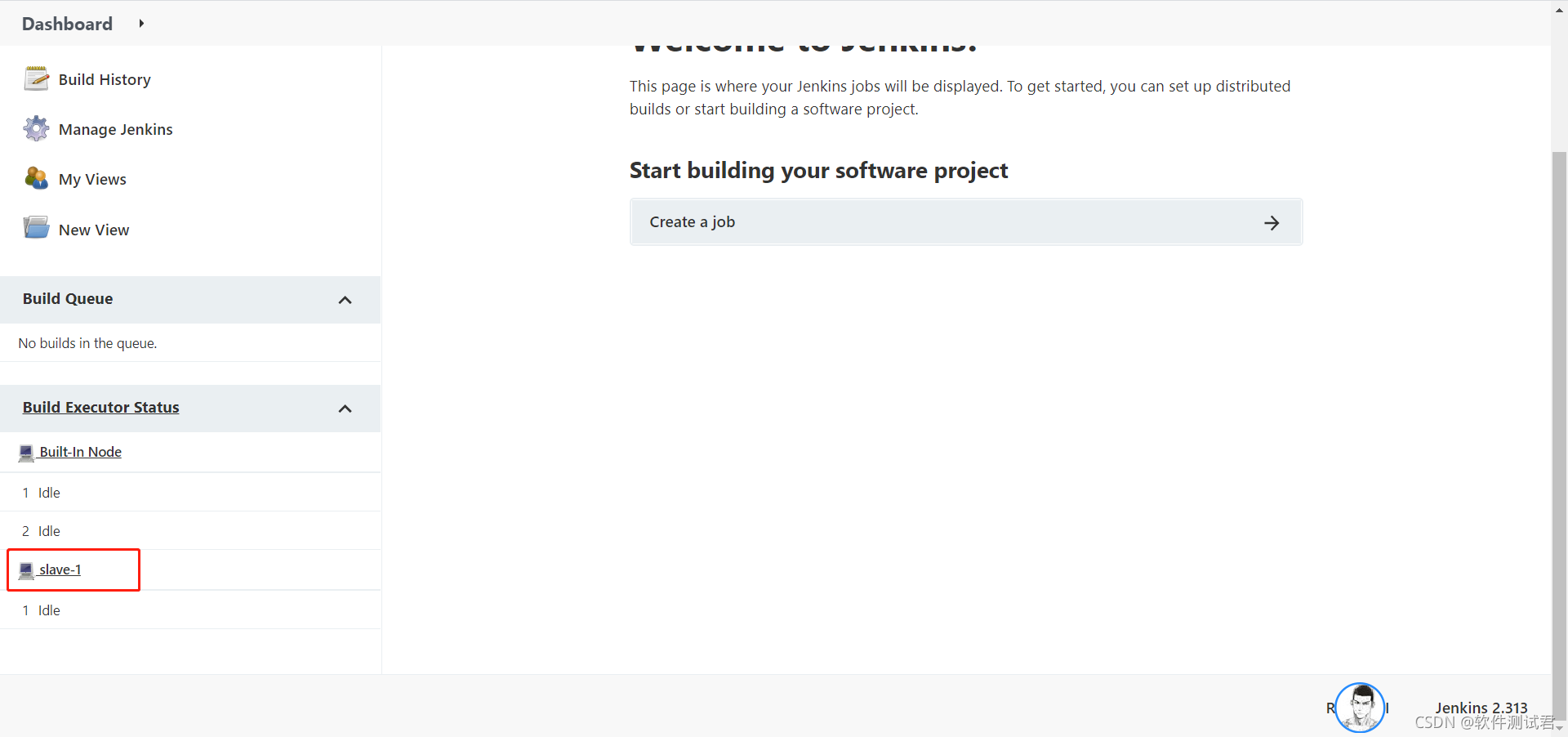Go to My Views
The height and width of the screenshot is (737, 1568).
pyautogui.click(x=92, y=180)
